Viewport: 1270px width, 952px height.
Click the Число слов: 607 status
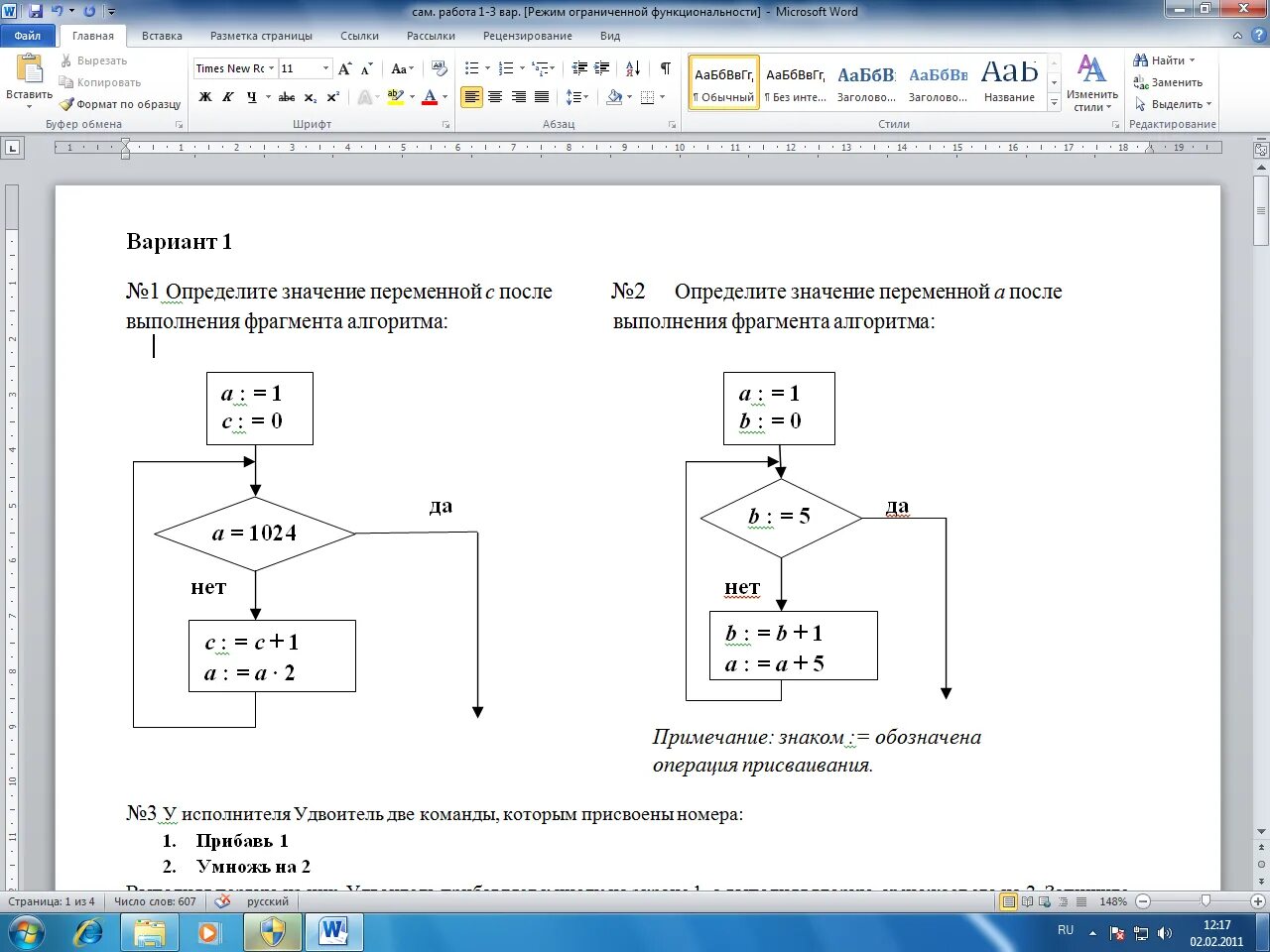155,901
